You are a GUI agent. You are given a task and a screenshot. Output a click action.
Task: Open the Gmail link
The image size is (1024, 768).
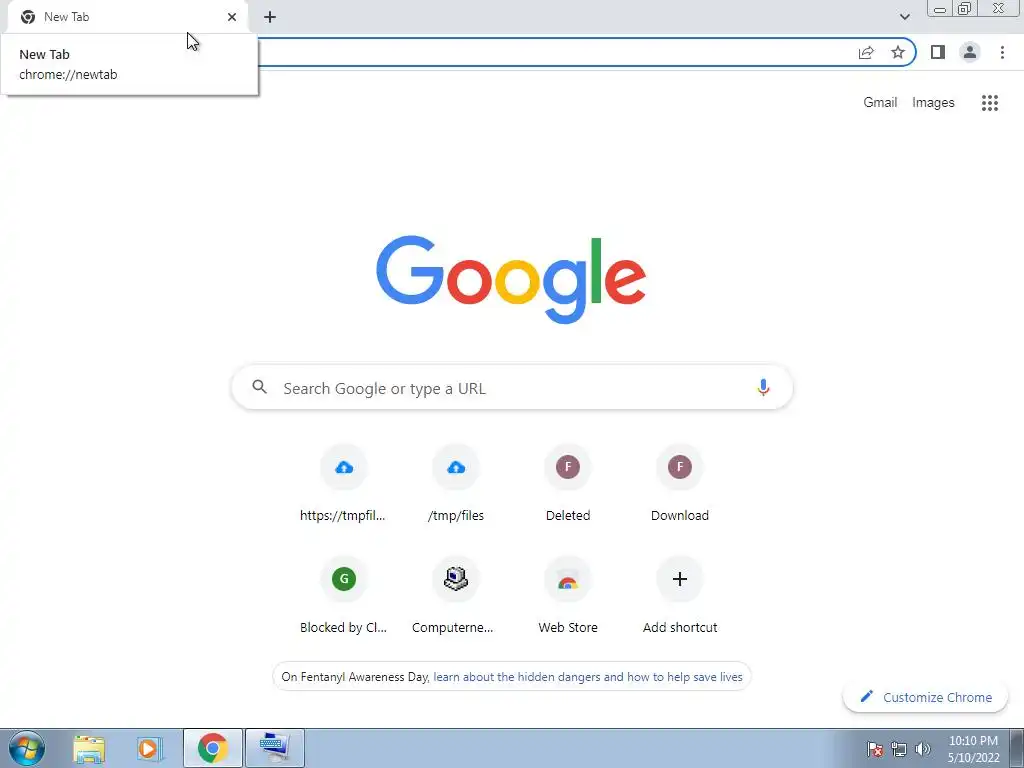pyautogui.click(x=880, y=103)
